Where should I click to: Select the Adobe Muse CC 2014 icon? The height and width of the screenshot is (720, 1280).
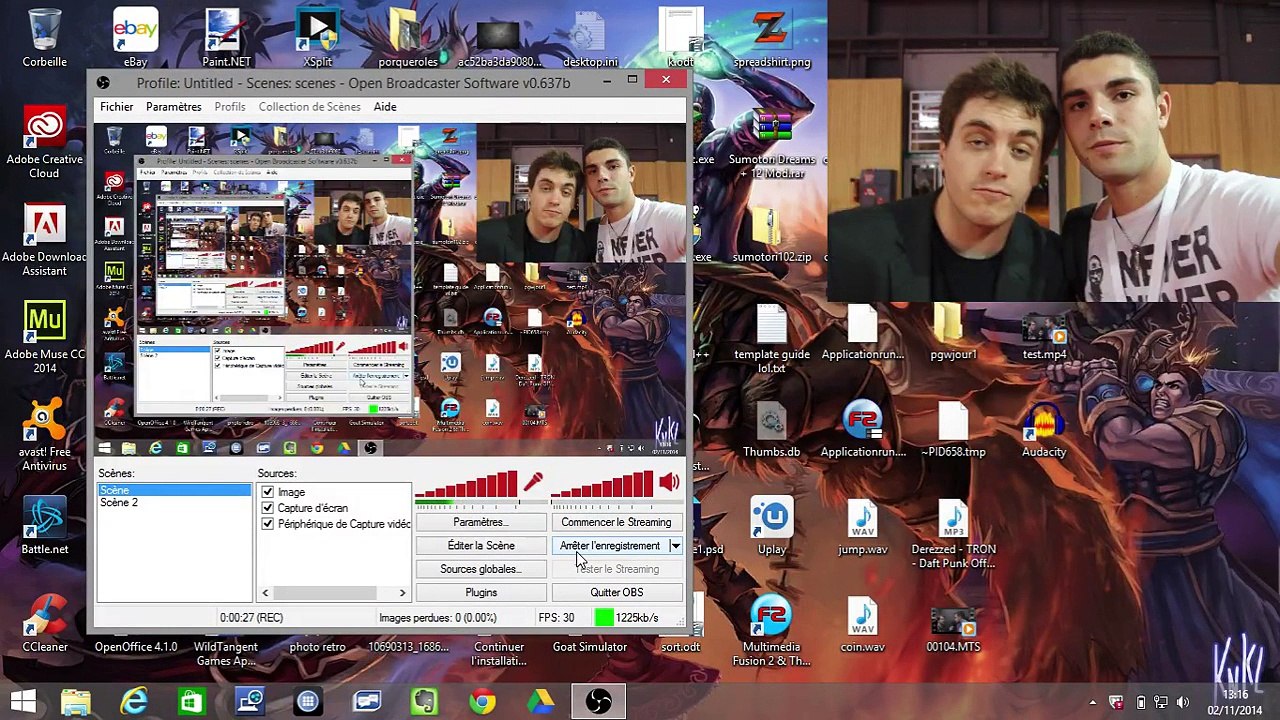[x=45, y=338]
